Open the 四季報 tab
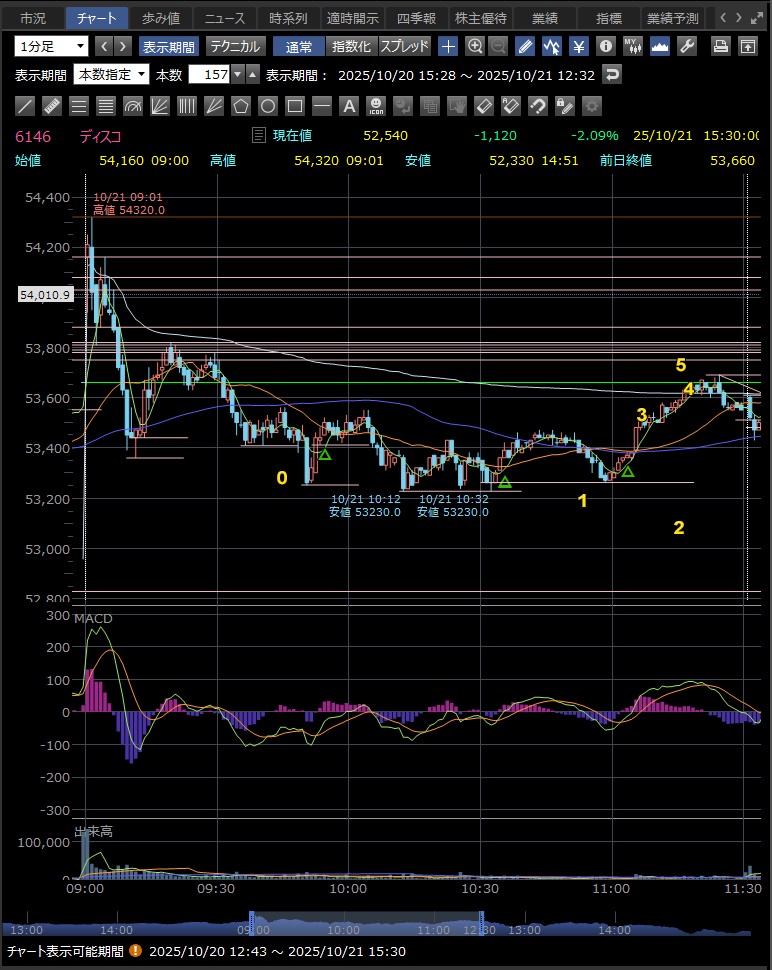Image resolution: width=772 pixels, height=970 pixels. (414, 18)
